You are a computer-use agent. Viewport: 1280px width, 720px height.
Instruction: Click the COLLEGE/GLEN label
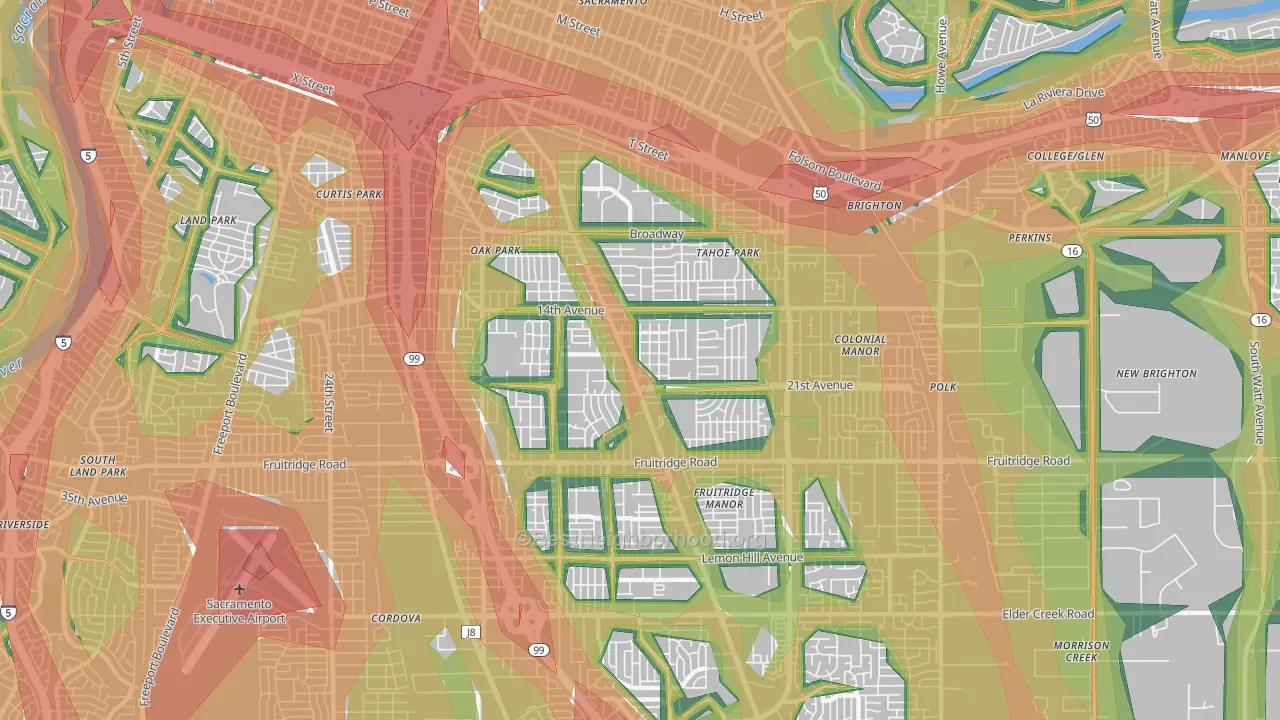(x=1066, y=157)
